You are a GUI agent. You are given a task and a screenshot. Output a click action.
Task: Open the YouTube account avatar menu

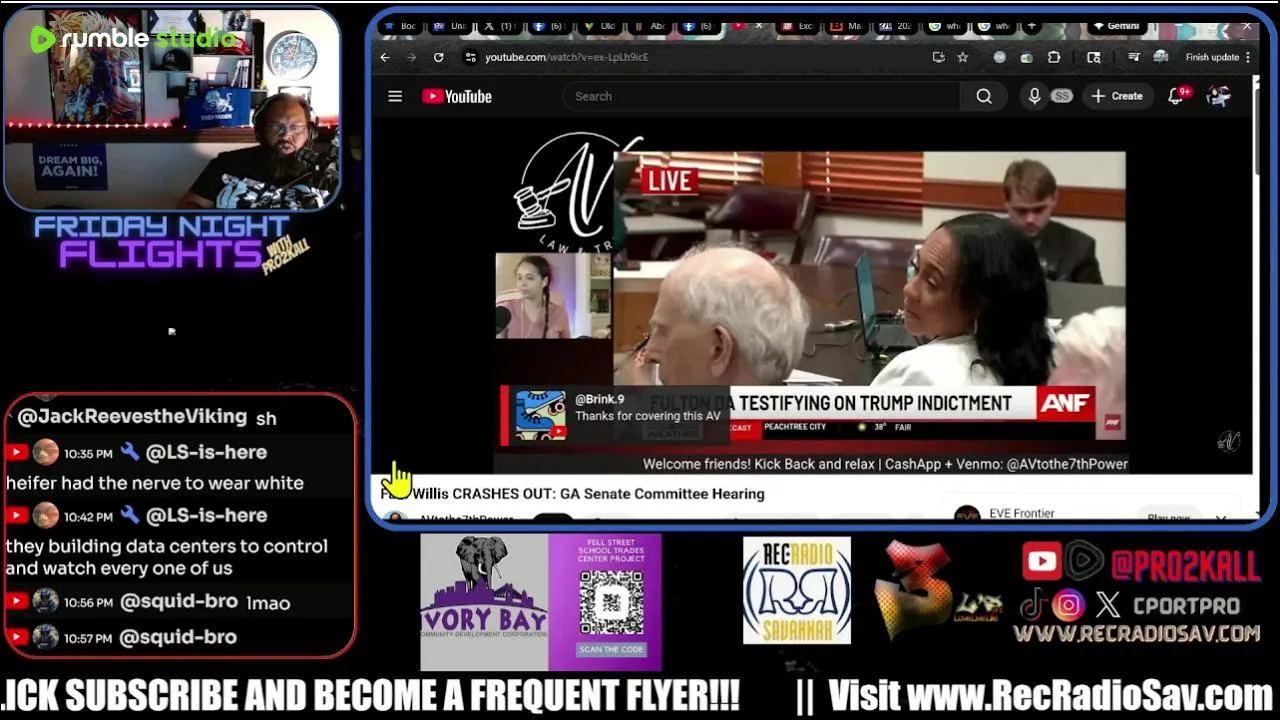(1218, 96)
